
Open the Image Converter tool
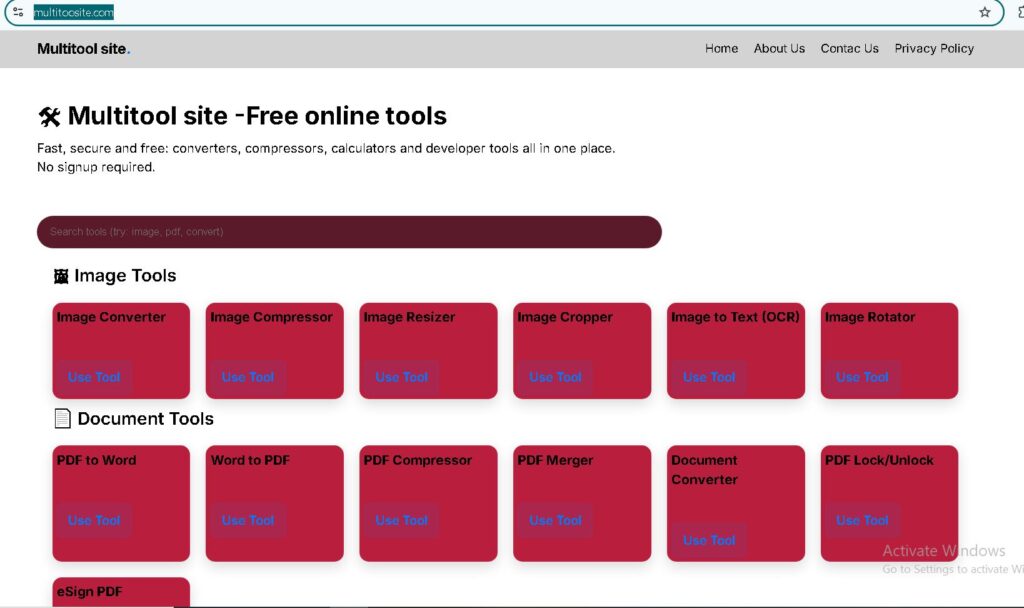[x=94, y=377]
